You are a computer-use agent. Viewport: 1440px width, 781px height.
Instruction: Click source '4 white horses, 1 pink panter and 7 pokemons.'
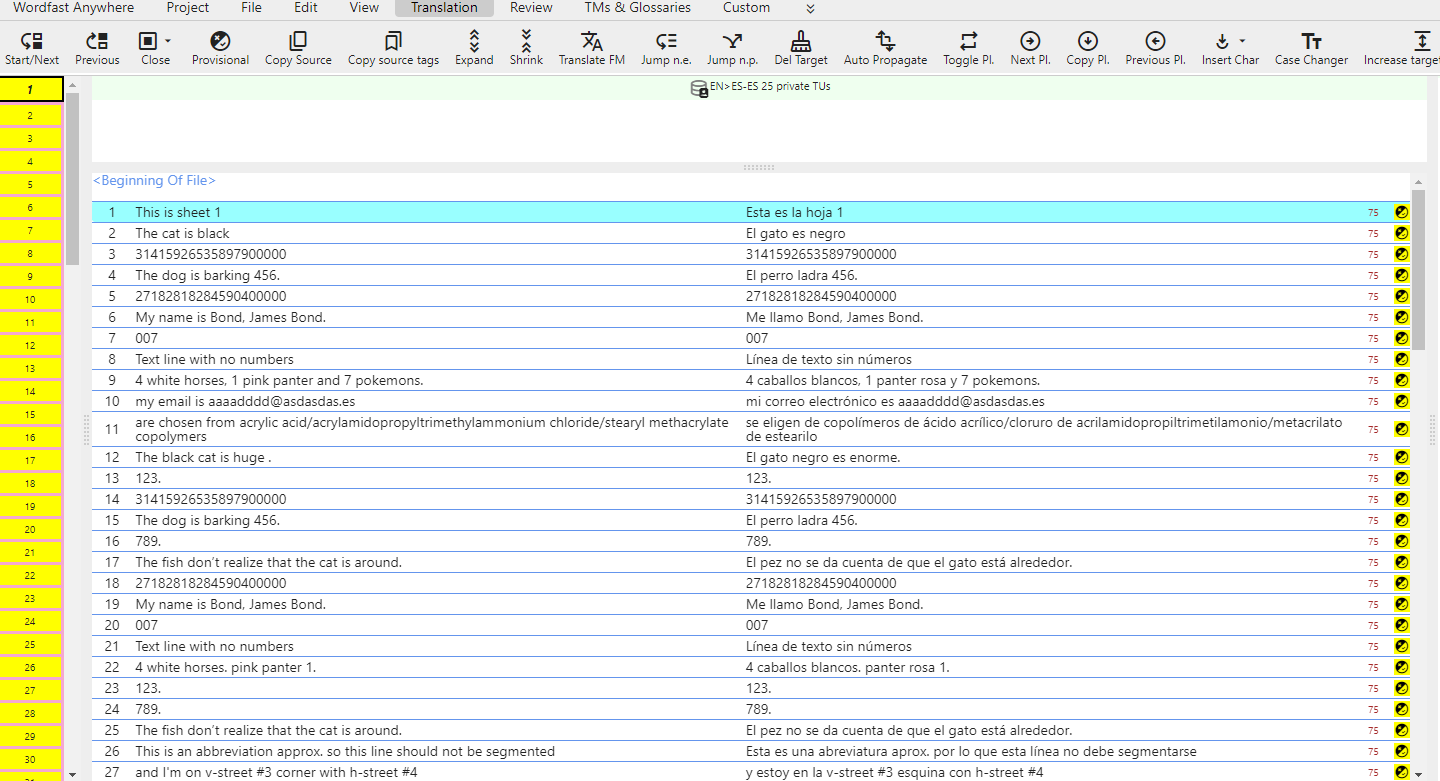[279, 380]
